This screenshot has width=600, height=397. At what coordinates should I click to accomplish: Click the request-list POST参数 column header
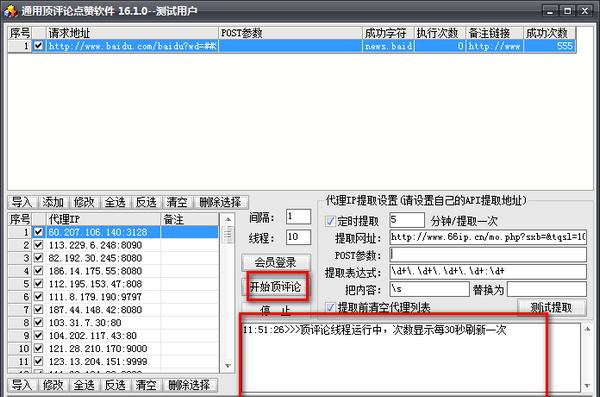coord(290,33)
